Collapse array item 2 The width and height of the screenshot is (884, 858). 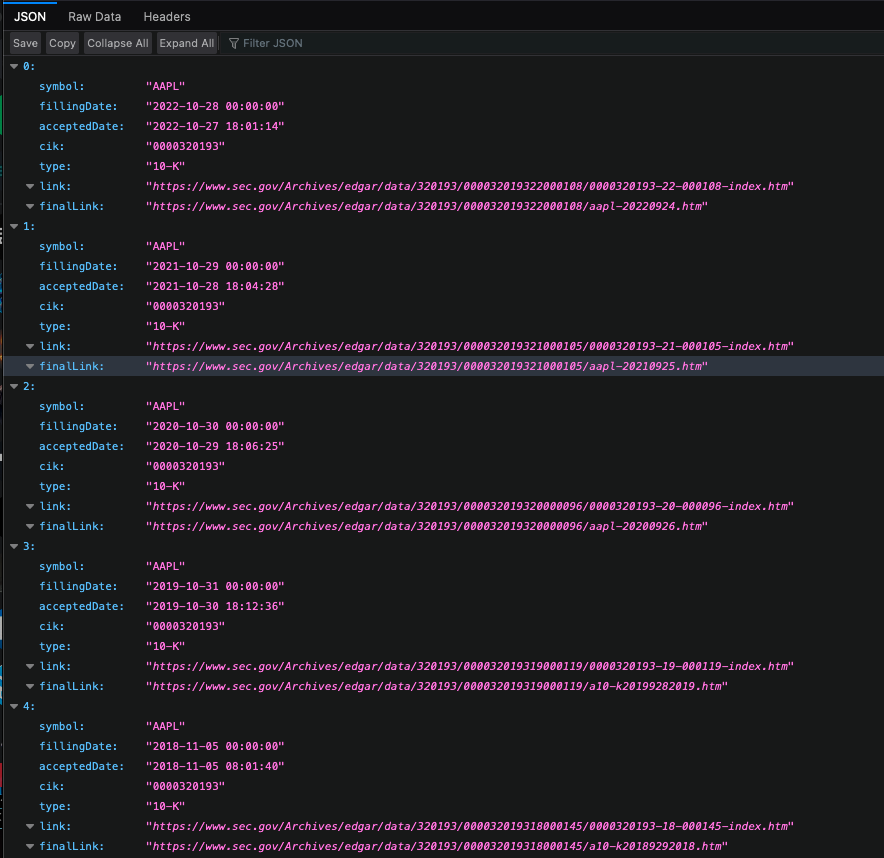point(14,387)
